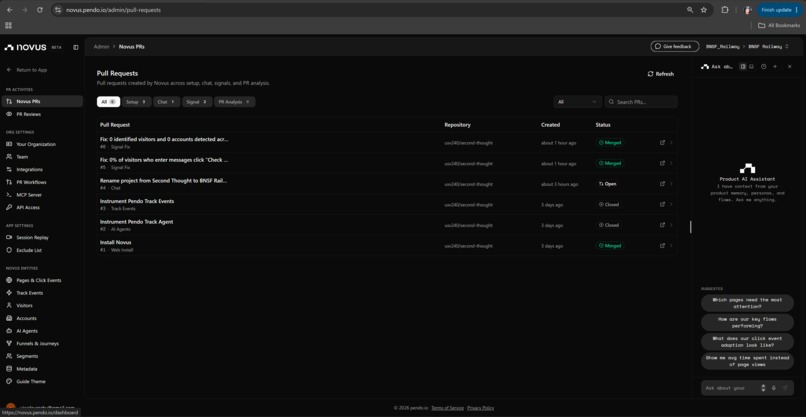The image size is (806, 417).
Task: Open external link for 'Fix: 0% of visitors' PR
Action: coord(662,163)
